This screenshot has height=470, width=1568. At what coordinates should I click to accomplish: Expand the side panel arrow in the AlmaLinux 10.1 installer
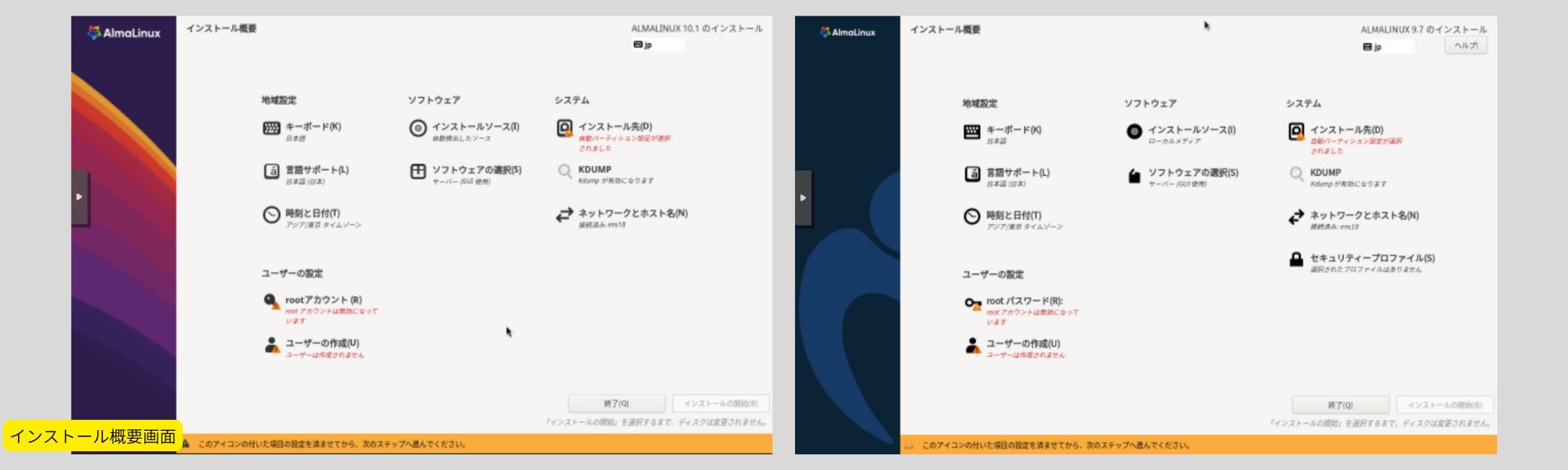tap(79, 197)
